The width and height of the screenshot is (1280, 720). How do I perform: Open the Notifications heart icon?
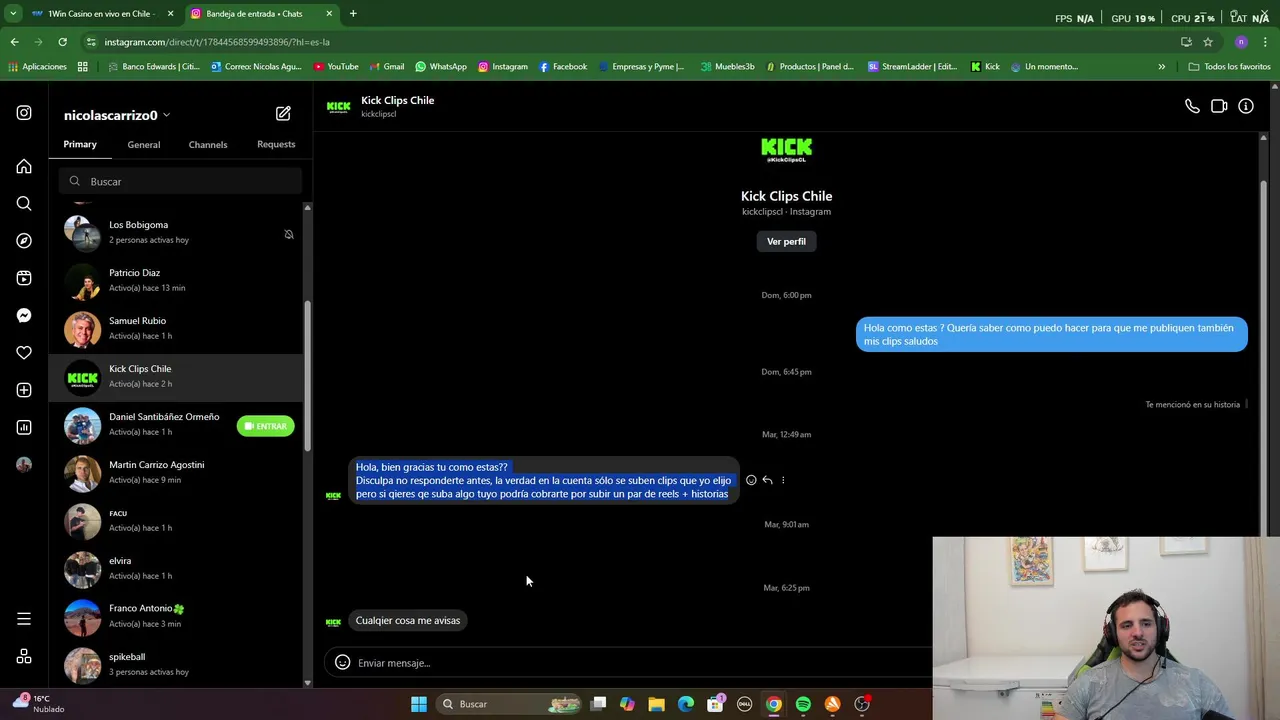click(24, 353)
